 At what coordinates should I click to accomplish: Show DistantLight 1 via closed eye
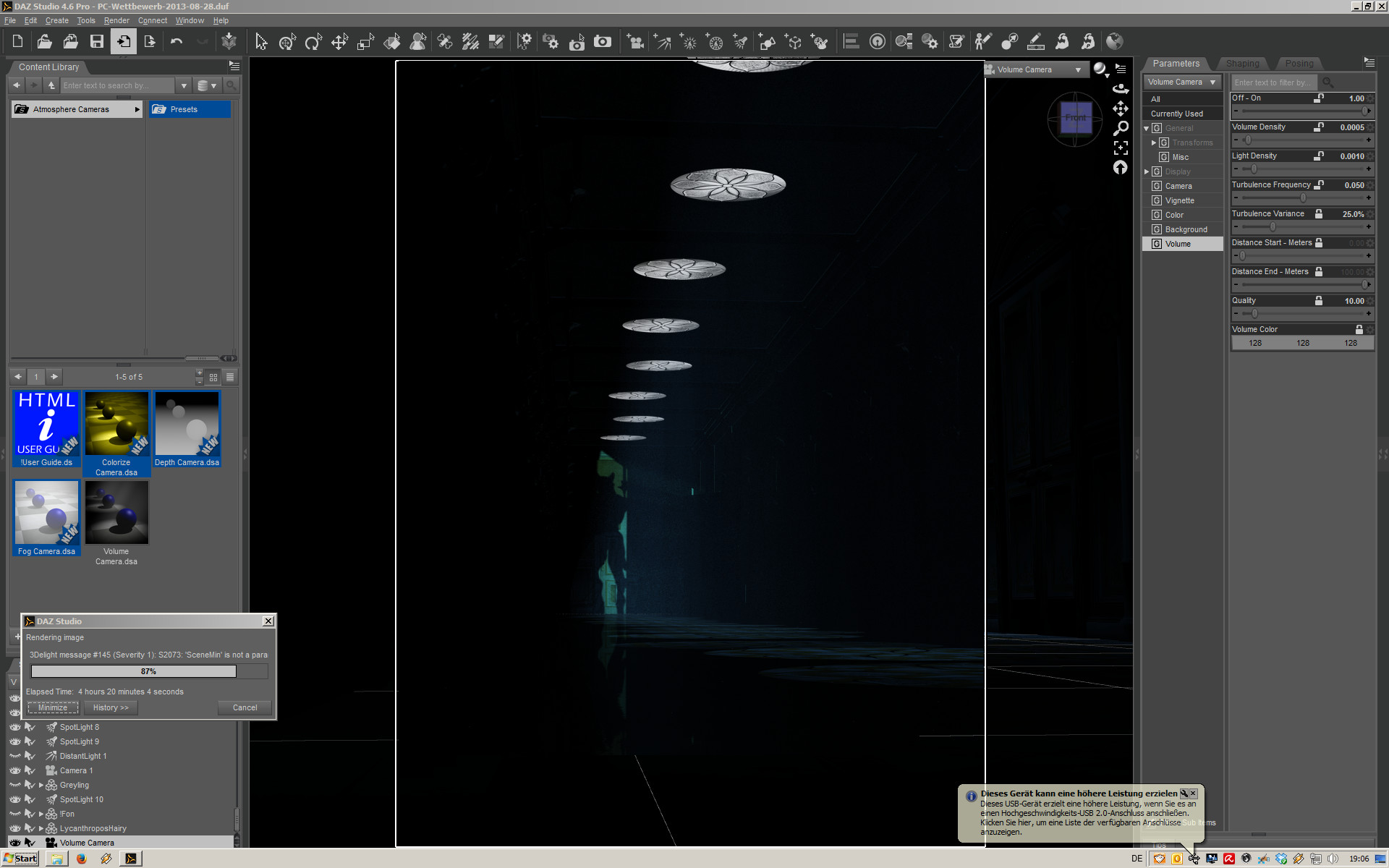click(14, 756)
